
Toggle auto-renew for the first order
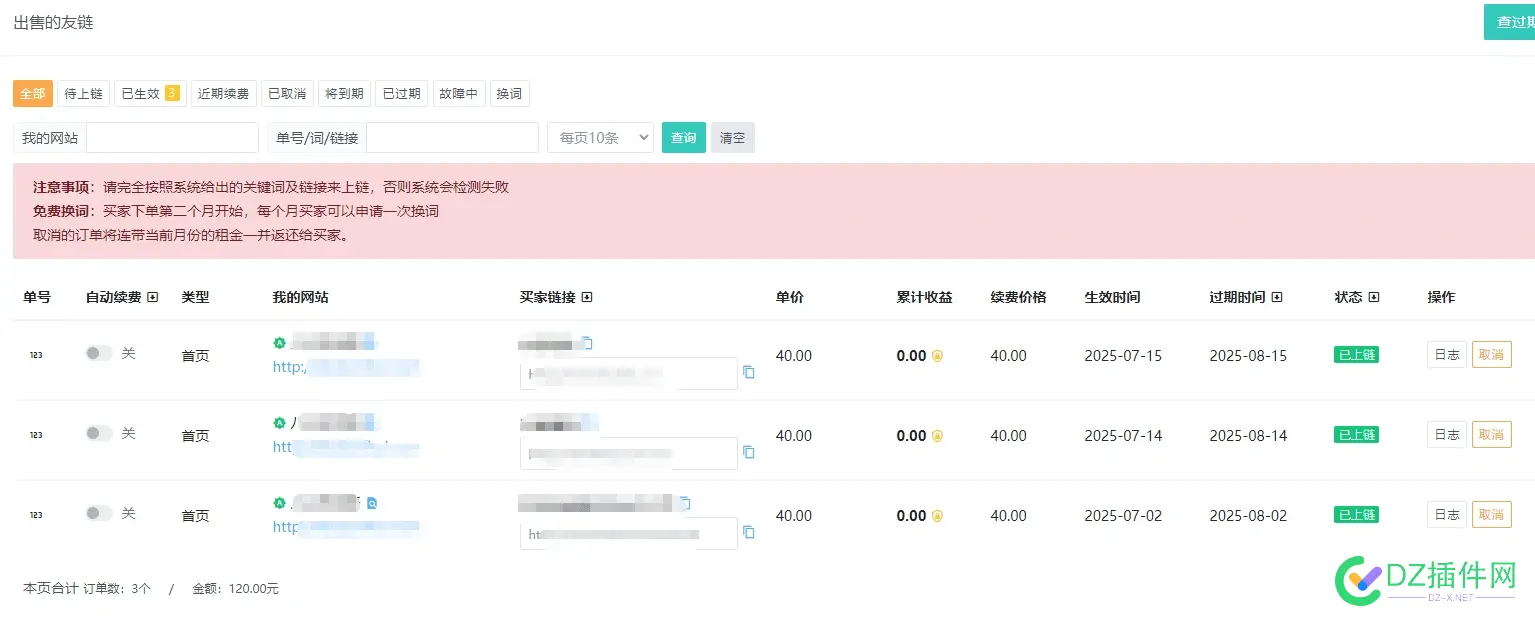97,354
